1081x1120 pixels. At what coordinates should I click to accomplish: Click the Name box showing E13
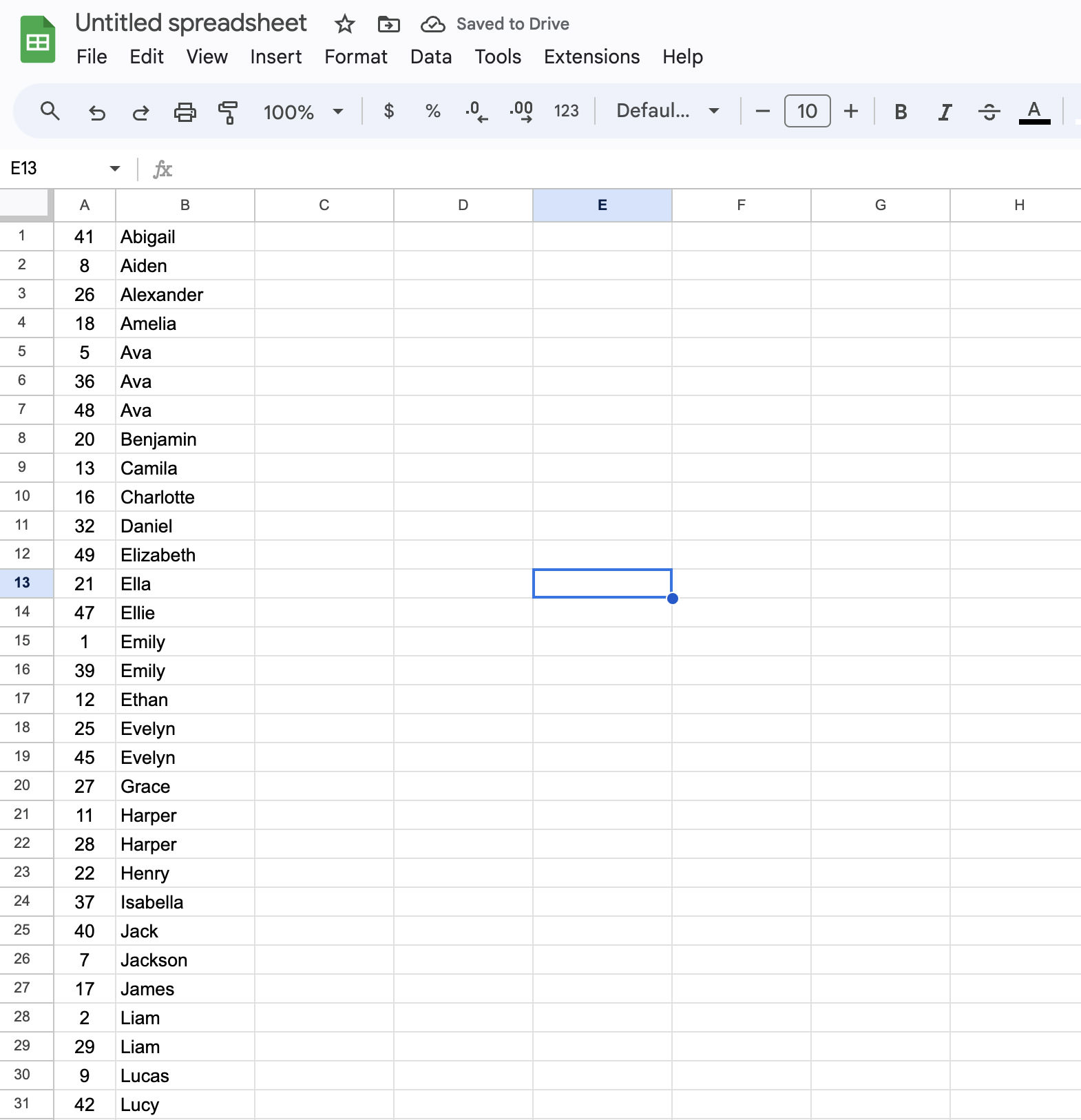(x=55, y=169)
